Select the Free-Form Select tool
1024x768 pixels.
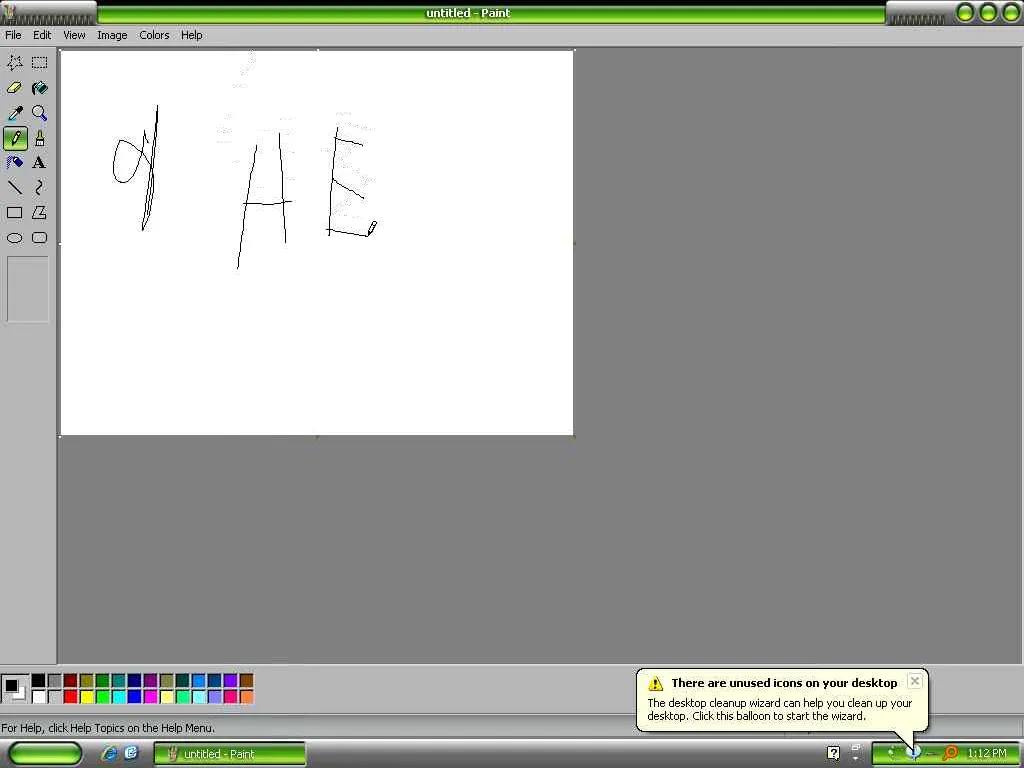click(14, 63)
